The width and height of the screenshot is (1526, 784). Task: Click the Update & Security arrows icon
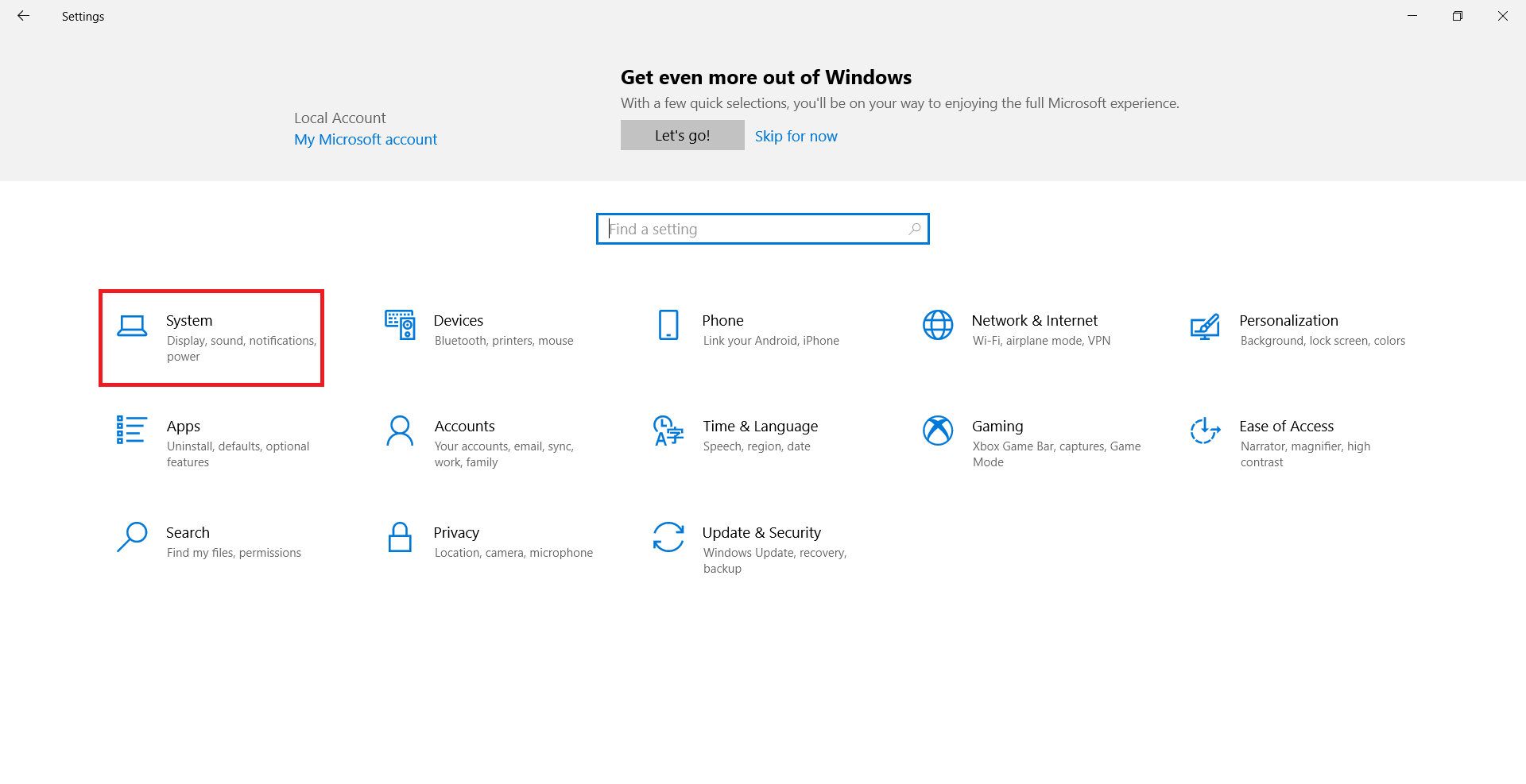click(x=668, y=537)
